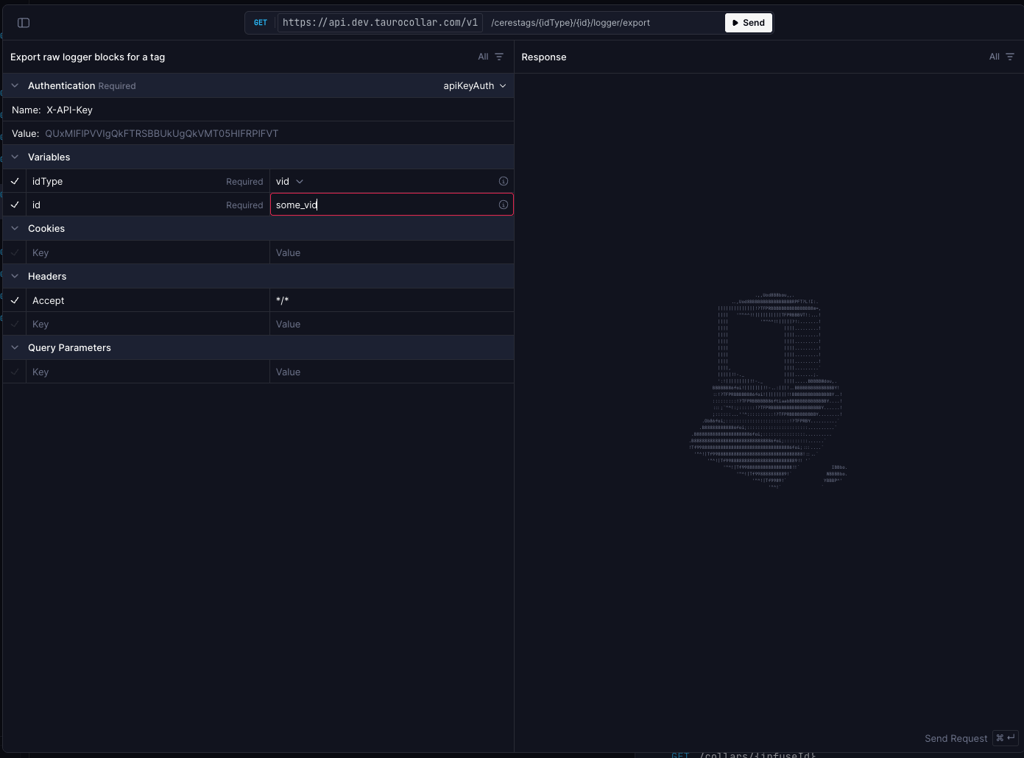Open the filter icon next to Response
1024x758 pixels.
(x=1010, y=57)
